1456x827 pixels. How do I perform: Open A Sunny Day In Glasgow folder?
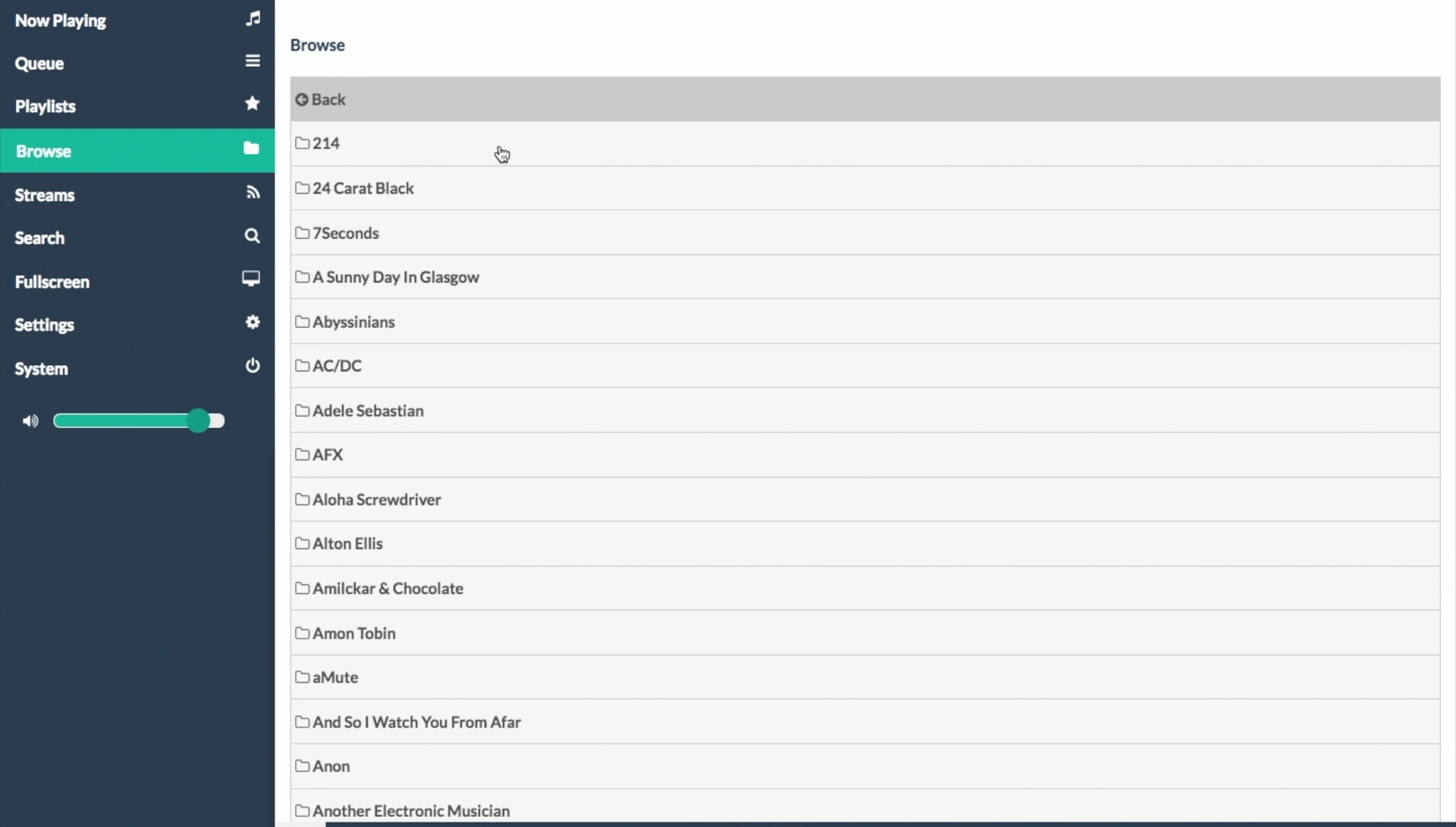[395, 277]
